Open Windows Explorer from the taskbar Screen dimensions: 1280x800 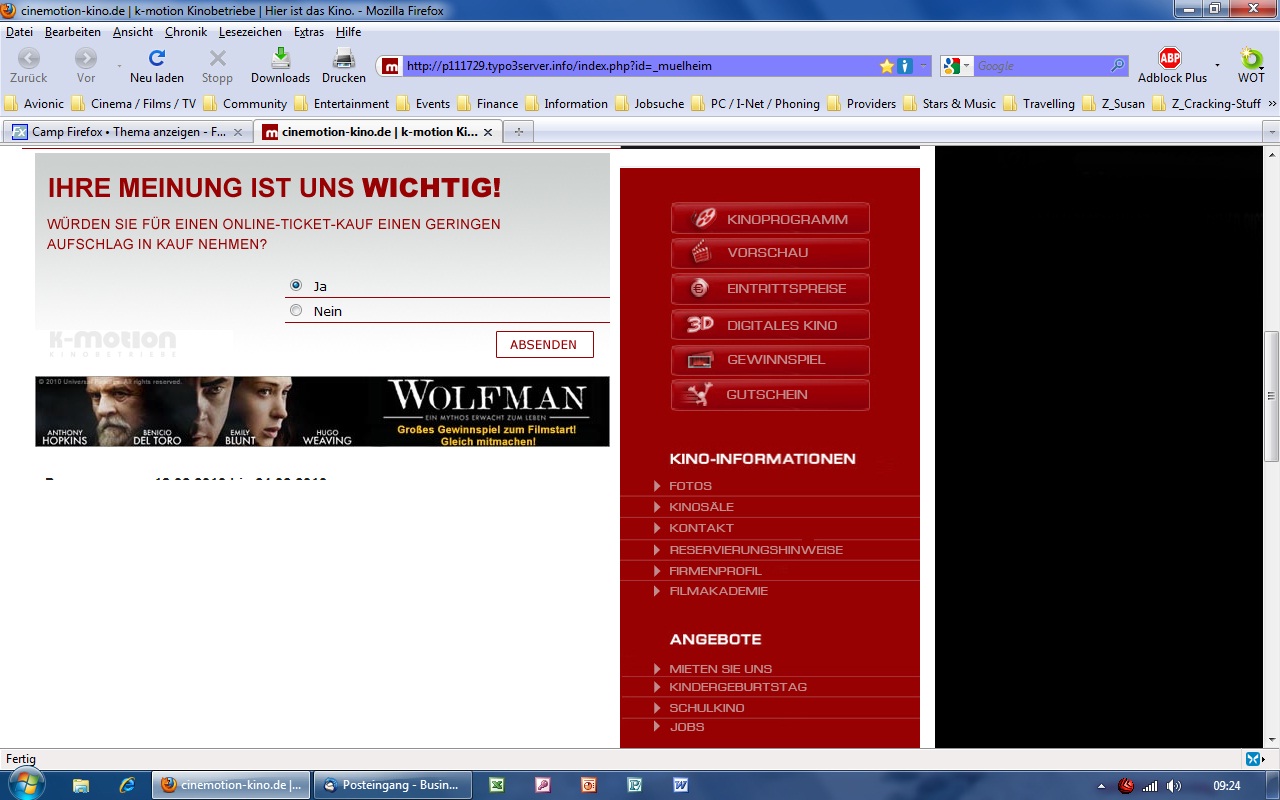coord(81,785)
